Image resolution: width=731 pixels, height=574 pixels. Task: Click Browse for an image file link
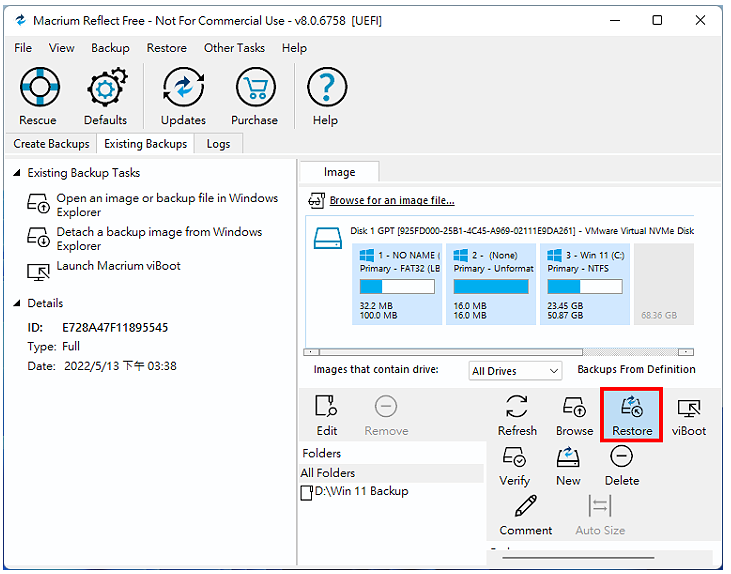(x=392, y=201)
